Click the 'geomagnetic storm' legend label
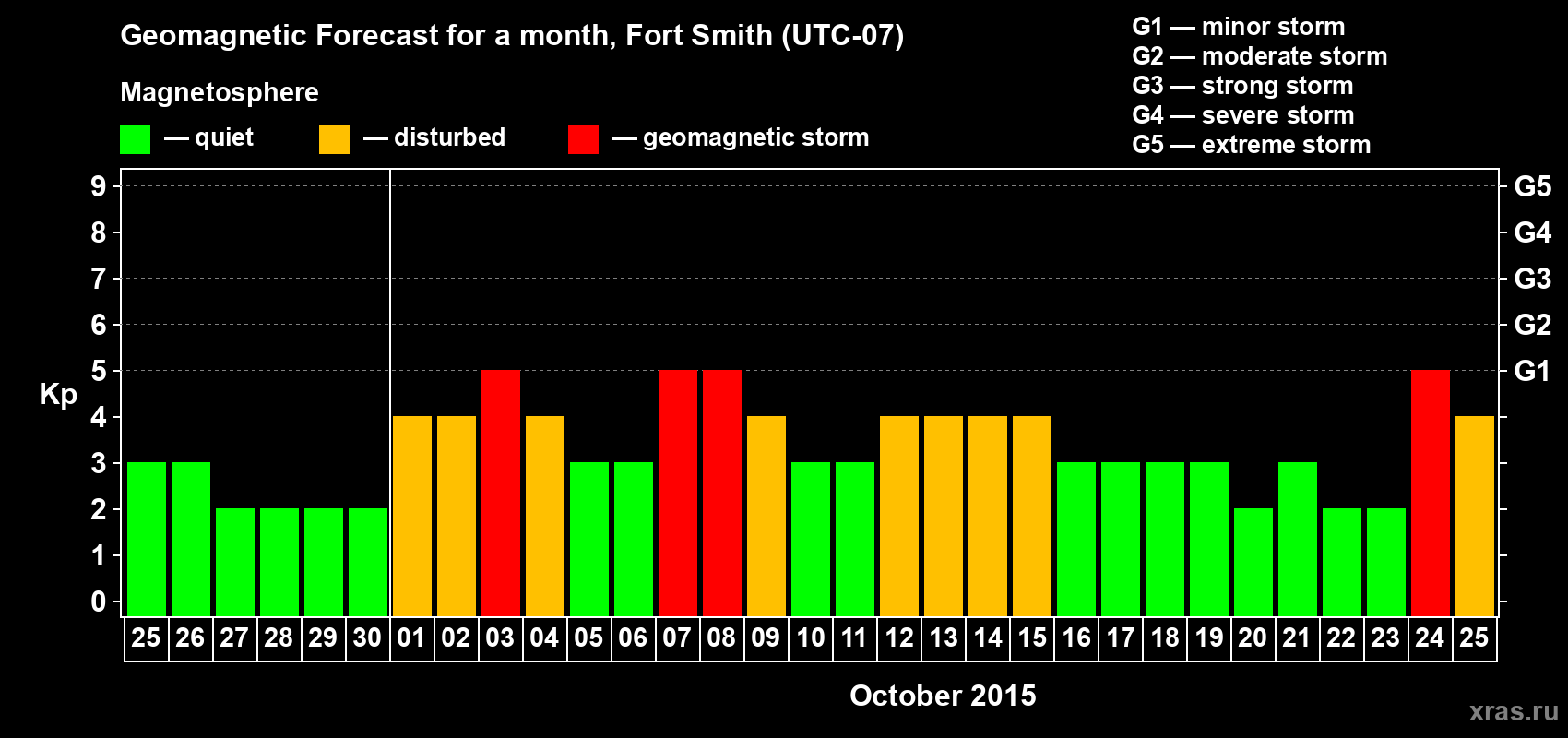1568x738 pixels. click(x=755, y=137)
